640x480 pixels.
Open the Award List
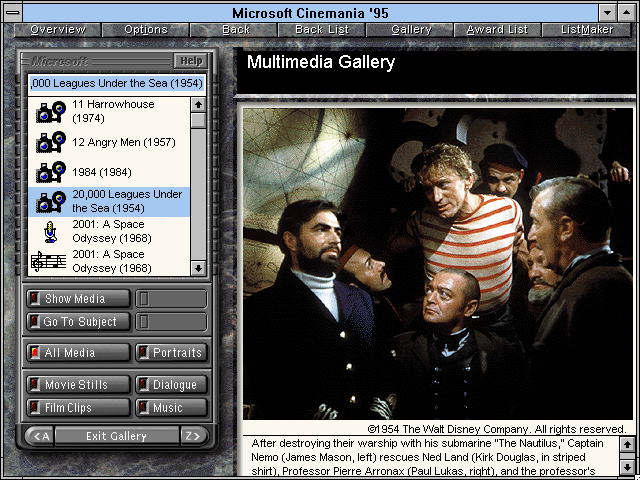click(498, 30)
